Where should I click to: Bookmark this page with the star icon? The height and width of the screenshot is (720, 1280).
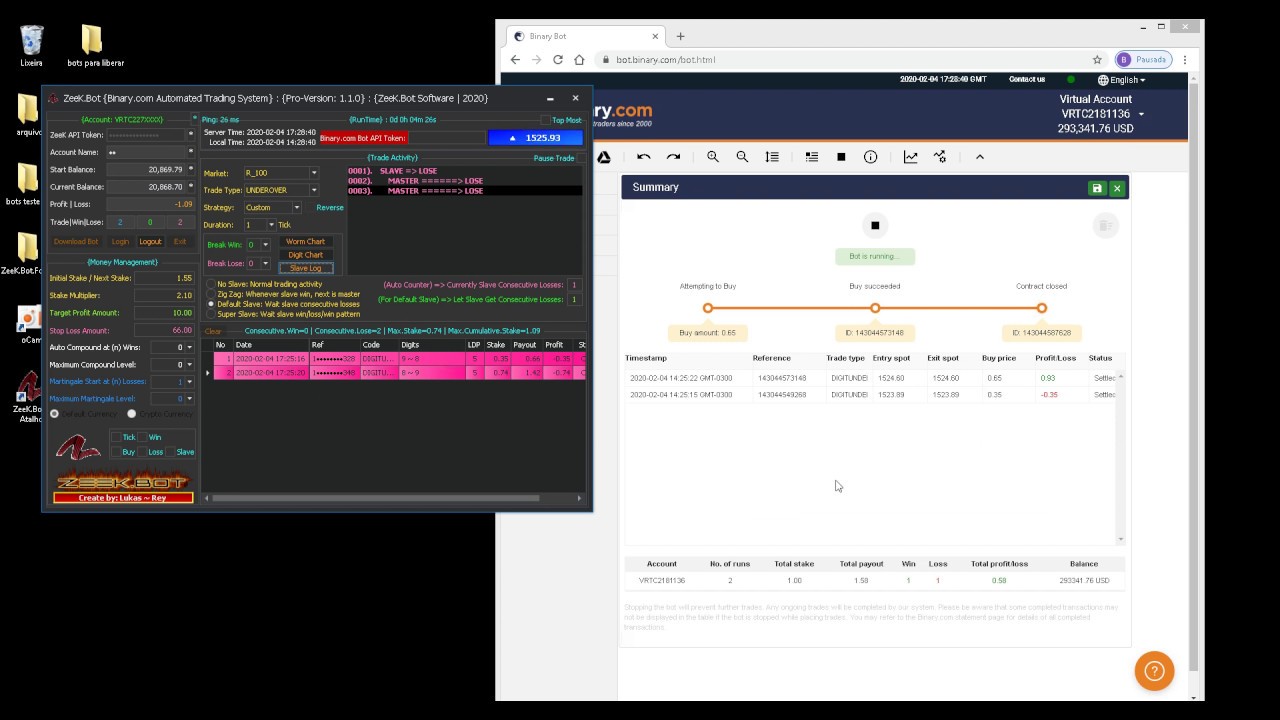point(1097,60)
